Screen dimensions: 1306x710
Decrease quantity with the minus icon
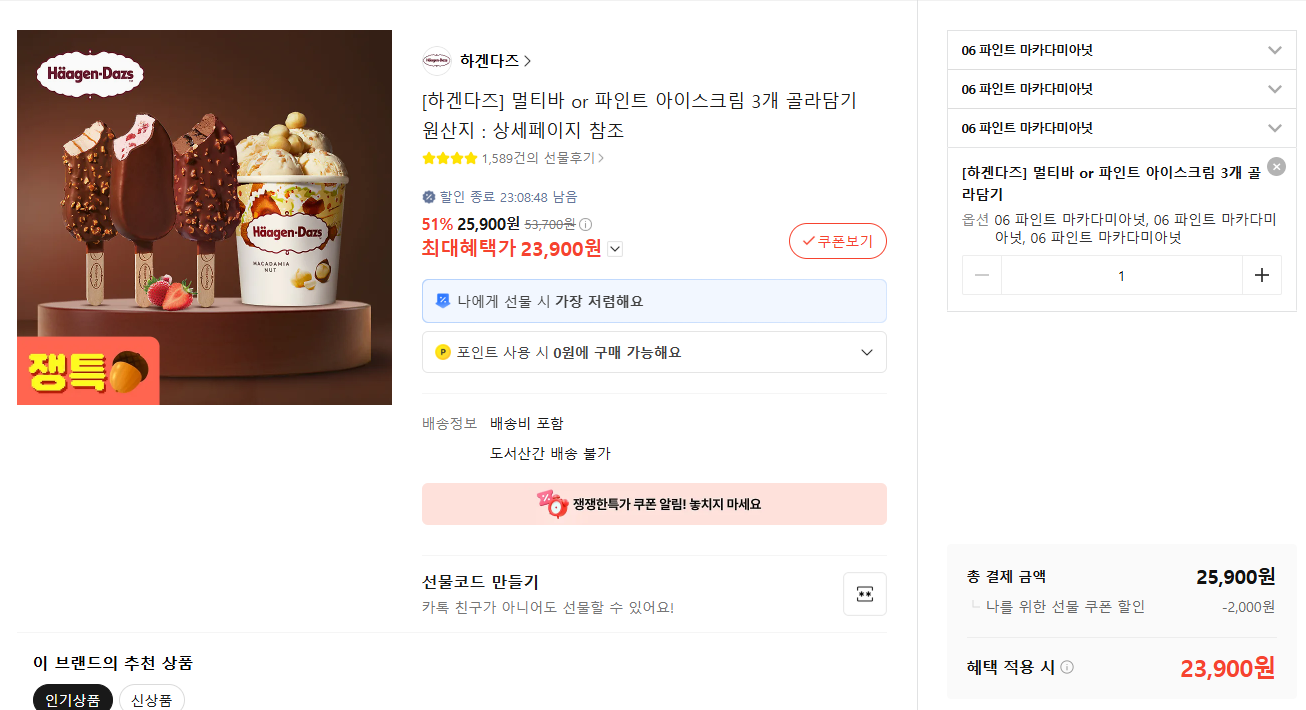982,275
